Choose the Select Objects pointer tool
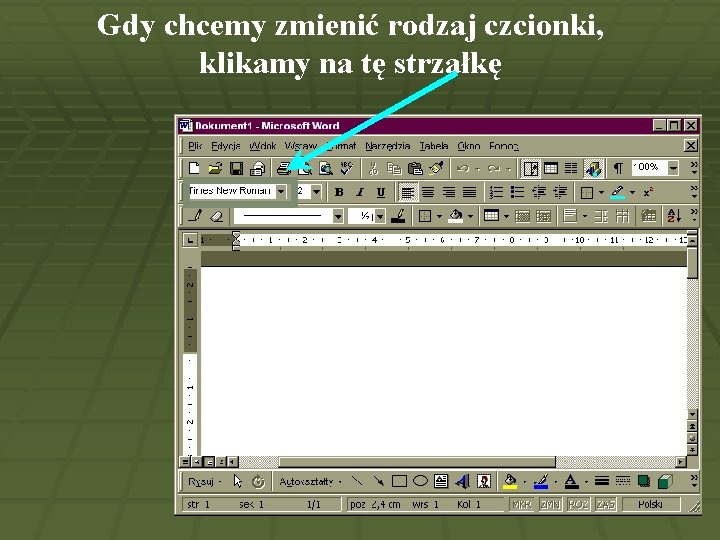This screenshot has height=540, width=720. coord(237,481)
